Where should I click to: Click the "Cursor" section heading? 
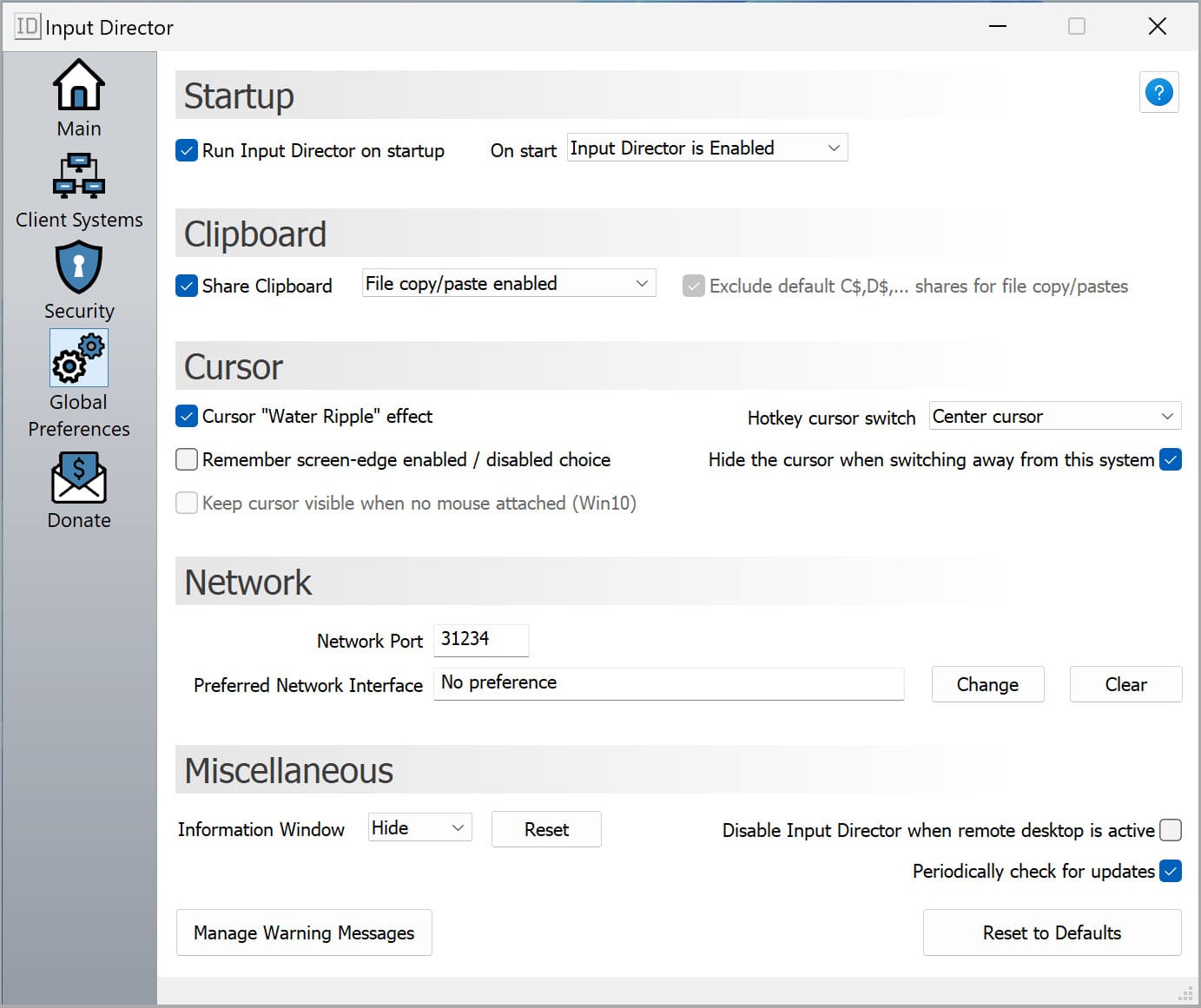[234, 366]
